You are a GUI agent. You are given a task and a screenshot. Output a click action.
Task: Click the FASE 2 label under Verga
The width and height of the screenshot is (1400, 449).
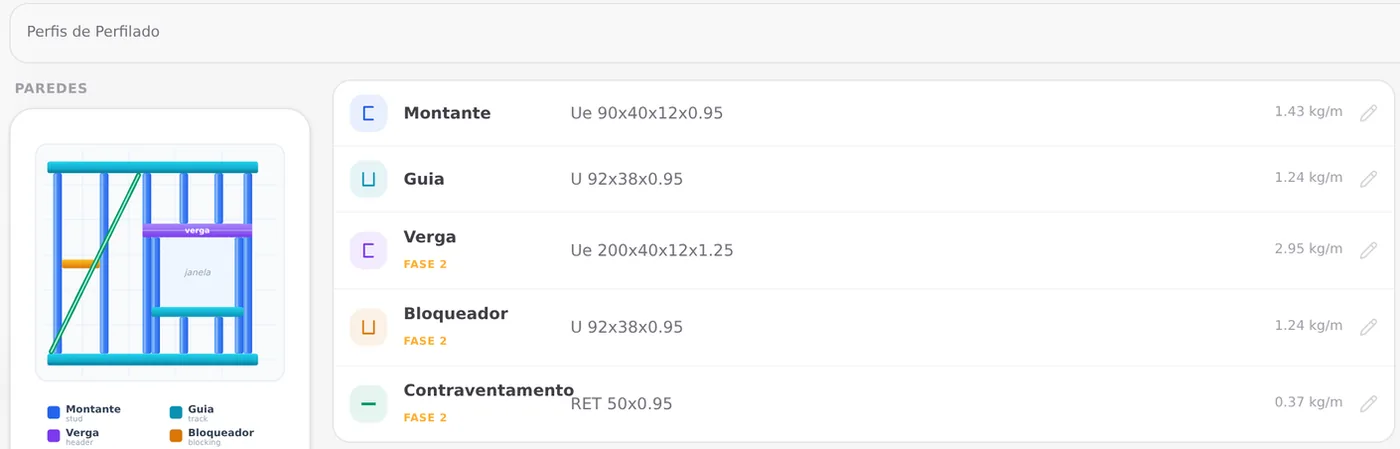425,264
